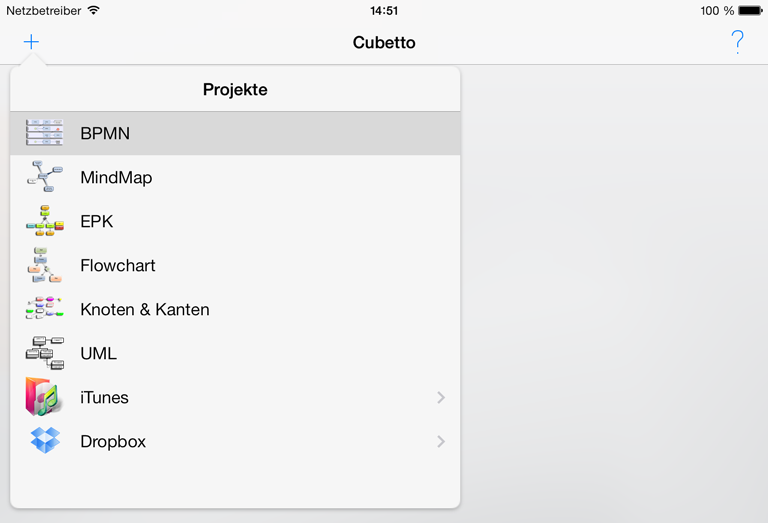This screenshot has width=768, height=523.
Task: Click the iTunes folder icon
Action: tap(45, 397)
